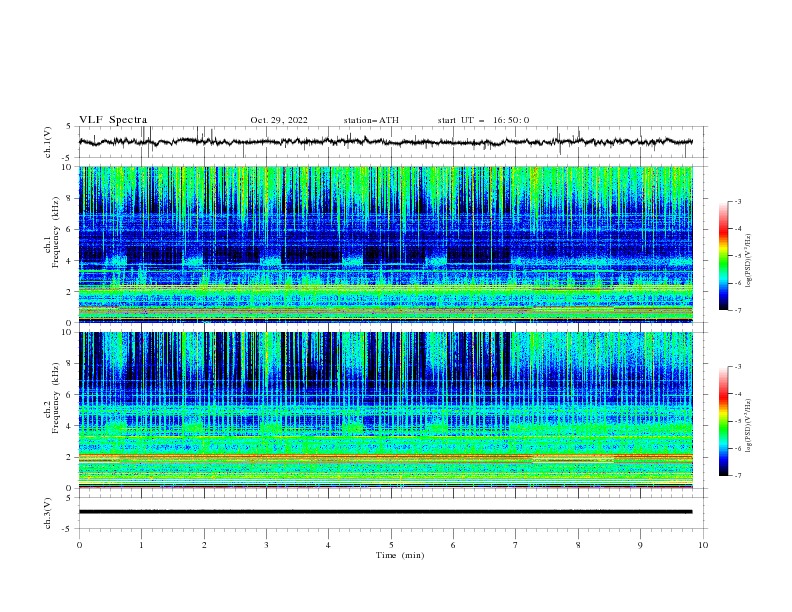Click time axis tick label "2"

[204, 545]
